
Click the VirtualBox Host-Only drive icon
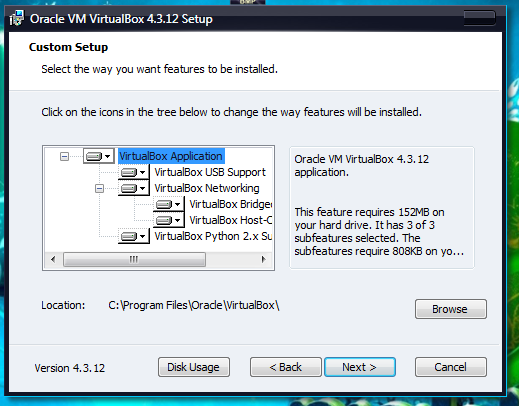tap(168, 220)
